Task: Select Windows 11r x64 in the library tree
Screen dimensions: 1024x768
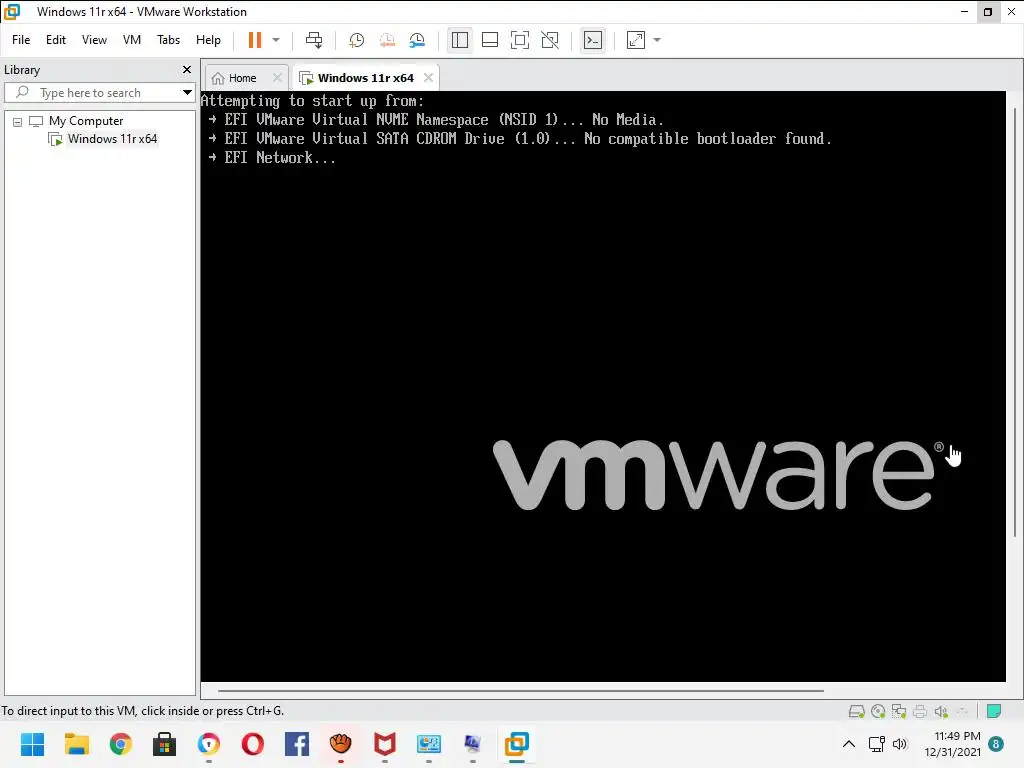Action: (x=112, y=139)
